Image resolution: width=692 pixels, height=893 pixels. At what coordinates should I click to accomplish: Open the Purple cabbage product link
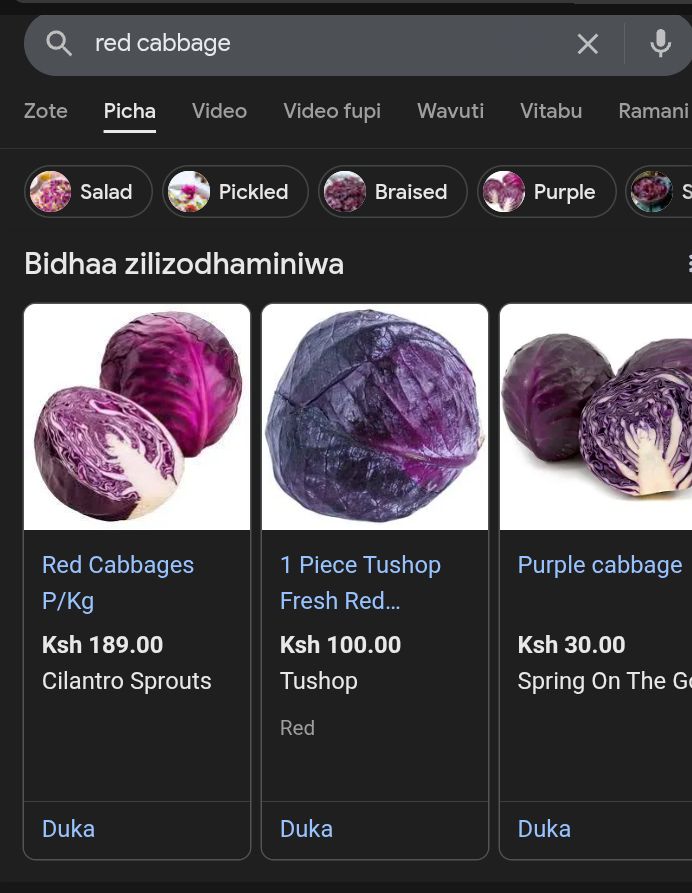pyautogui.click(x=600, y=565)
